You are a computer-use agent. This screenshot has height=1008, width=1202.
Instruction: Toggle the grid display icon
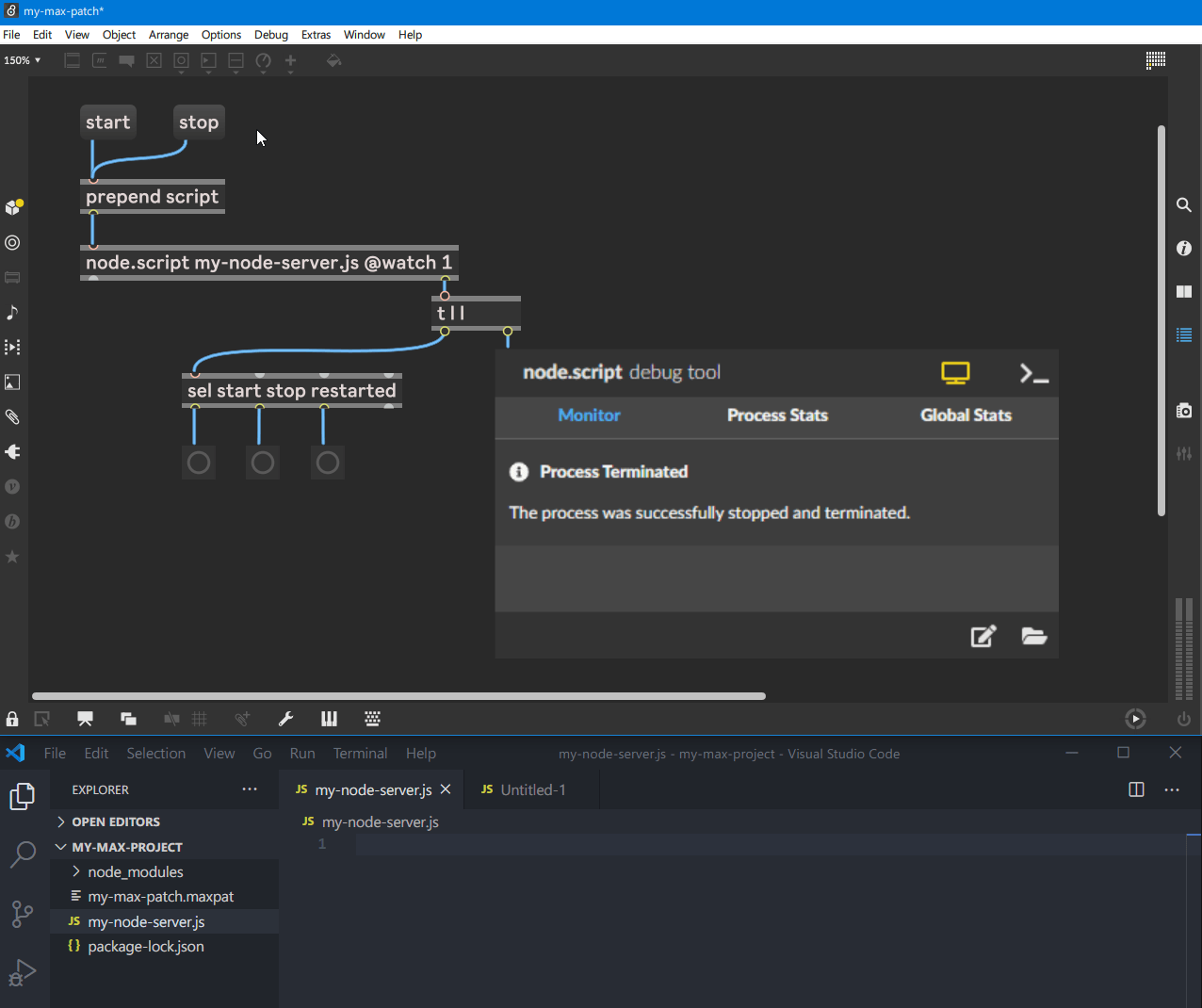click(200, 719)
